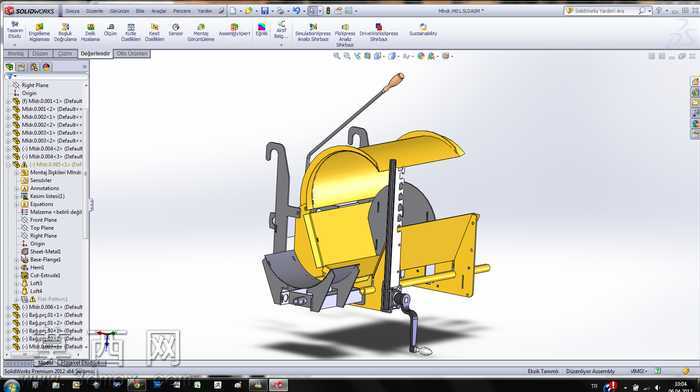Expand the Cut-Extrude1 feature
The width and height of the screenshot is (700, 392).
(x=17, y=275)
